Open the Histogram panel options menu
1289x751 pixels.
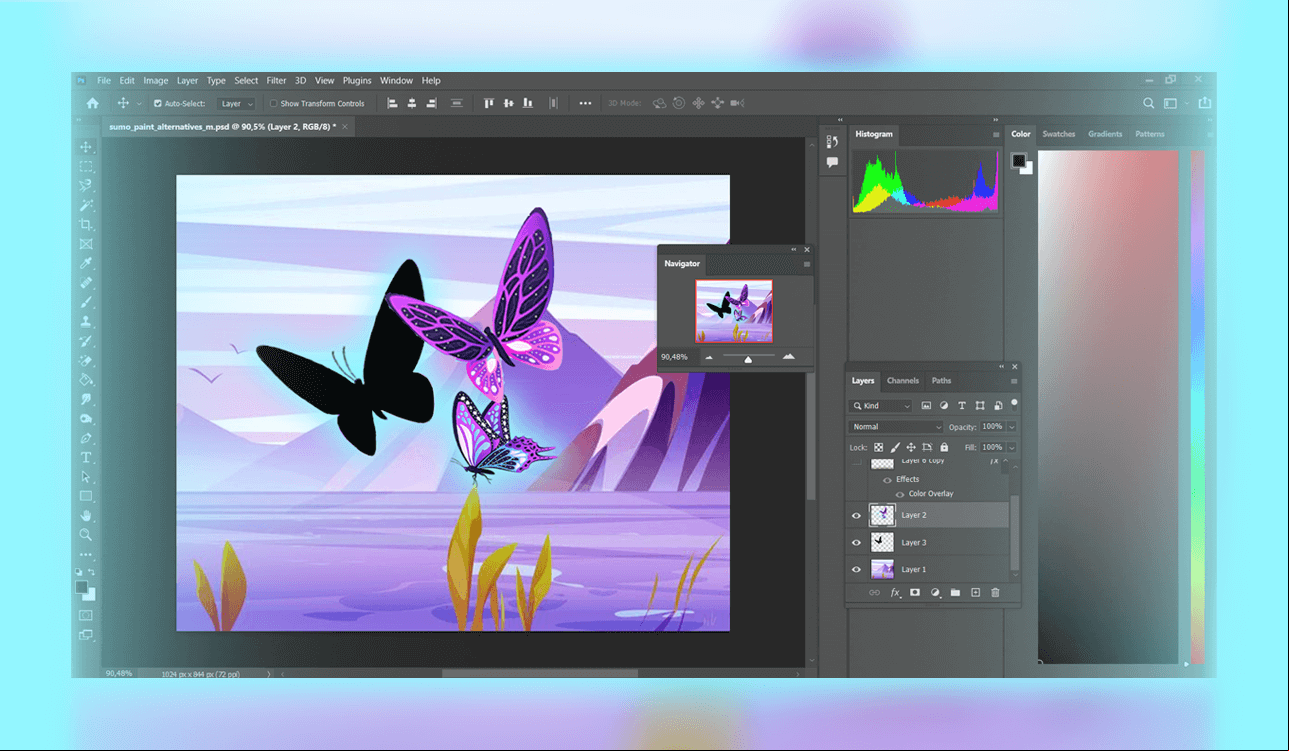click(x=996, y=134)
